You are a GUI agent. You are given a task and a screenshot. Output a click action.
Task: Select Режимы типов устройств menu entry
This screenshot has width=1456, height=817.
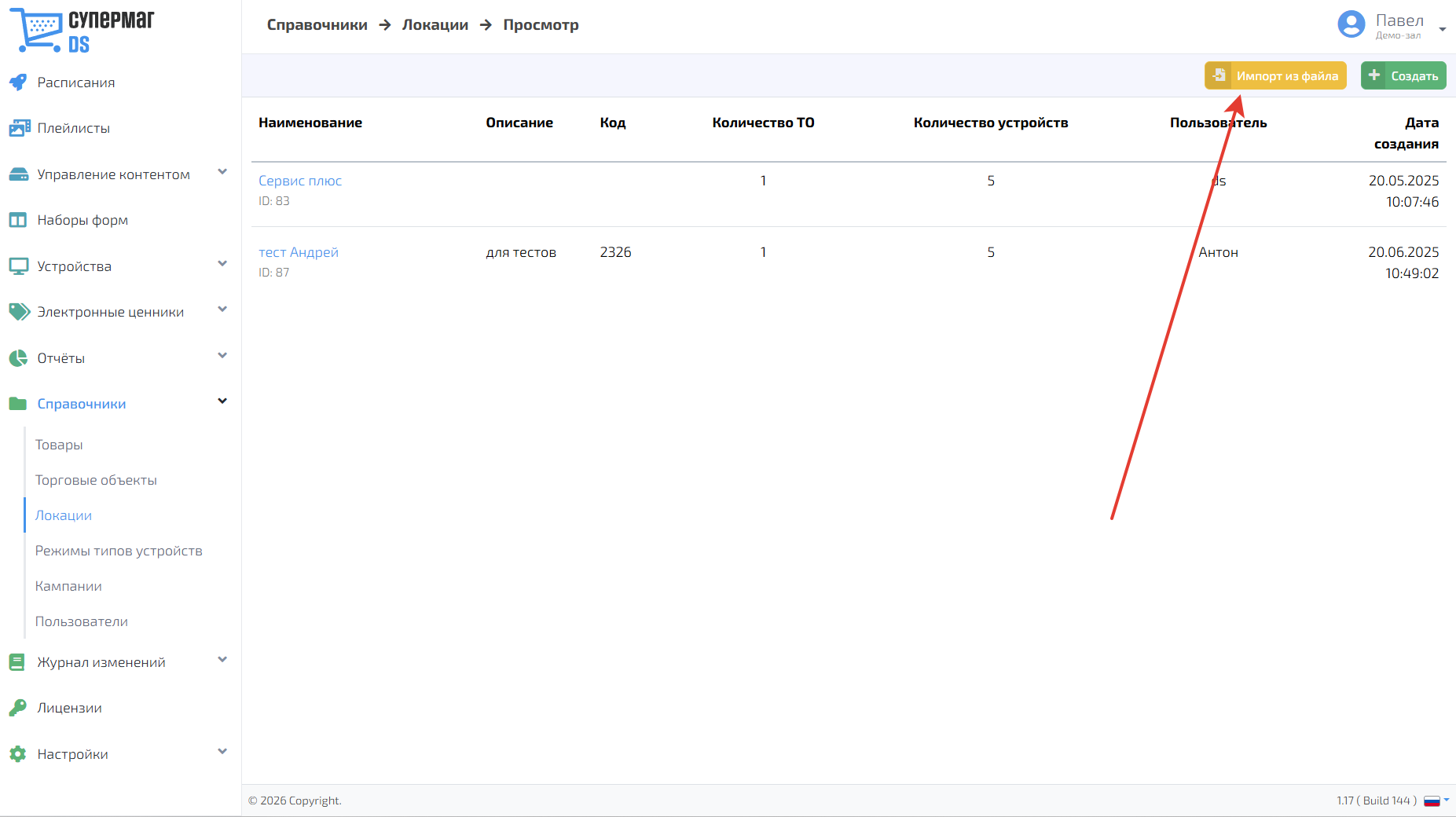pos(119,551)
